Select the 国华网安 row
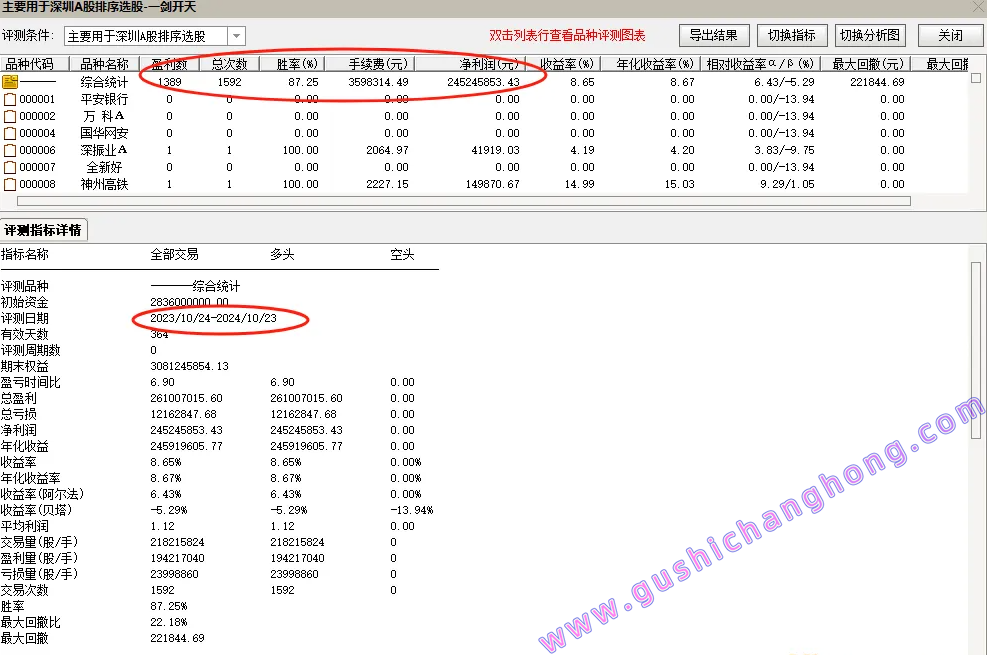This screenshot has height=655, width=987. pyautogui.click(x=483, y=133)
